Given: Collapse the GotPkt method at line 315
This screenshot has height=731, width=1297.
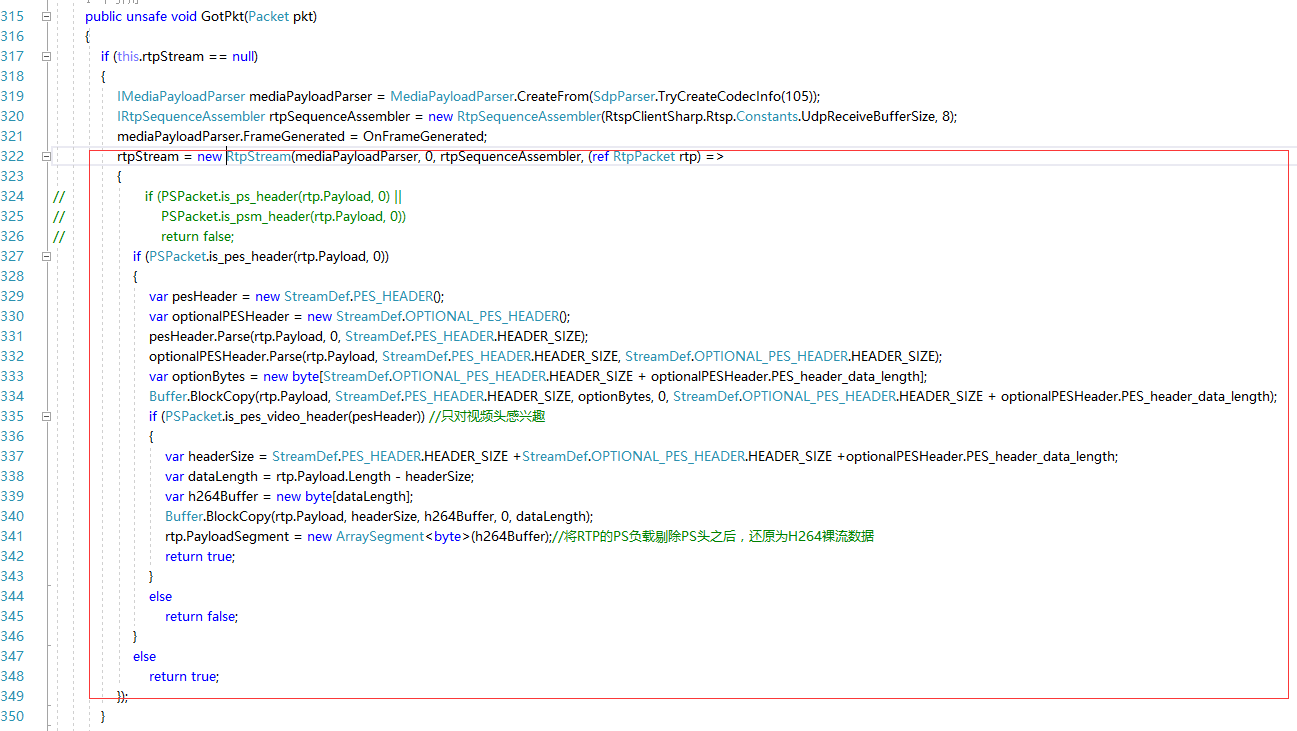Looking at the screenshot, I should [x=46, y=17].
